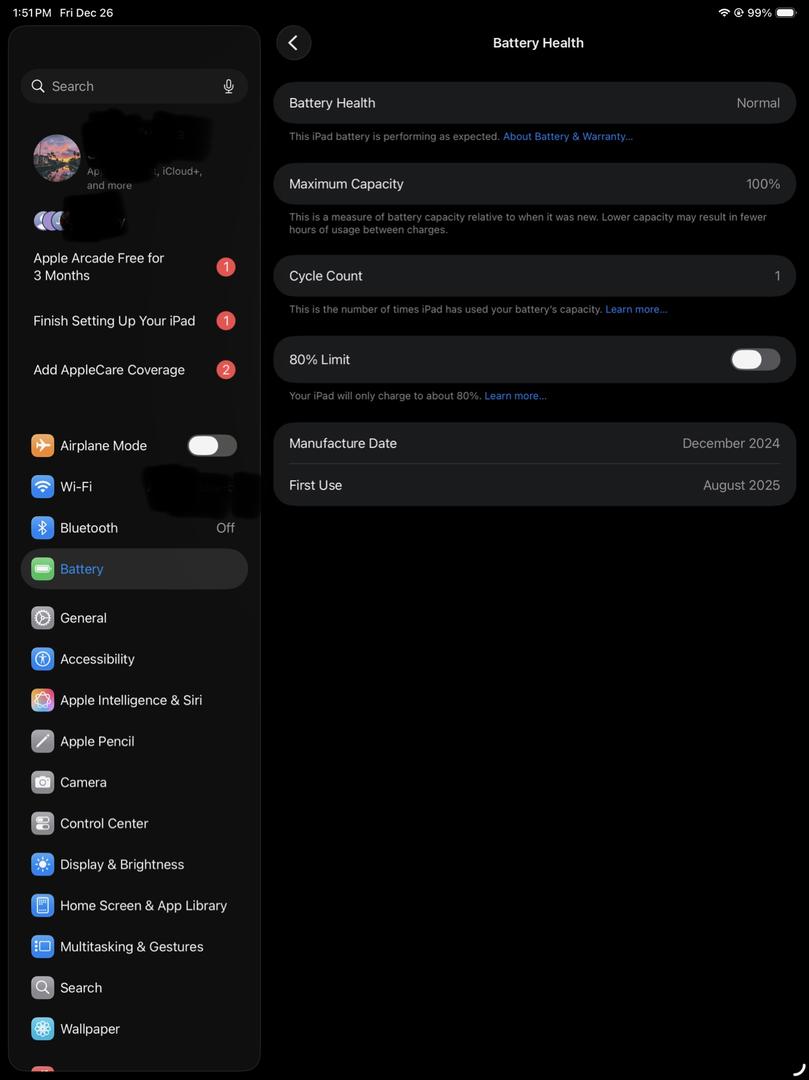Tap the battery indicator in status bar
Screen dimensions: 809x1080
(x=786, y=12)
